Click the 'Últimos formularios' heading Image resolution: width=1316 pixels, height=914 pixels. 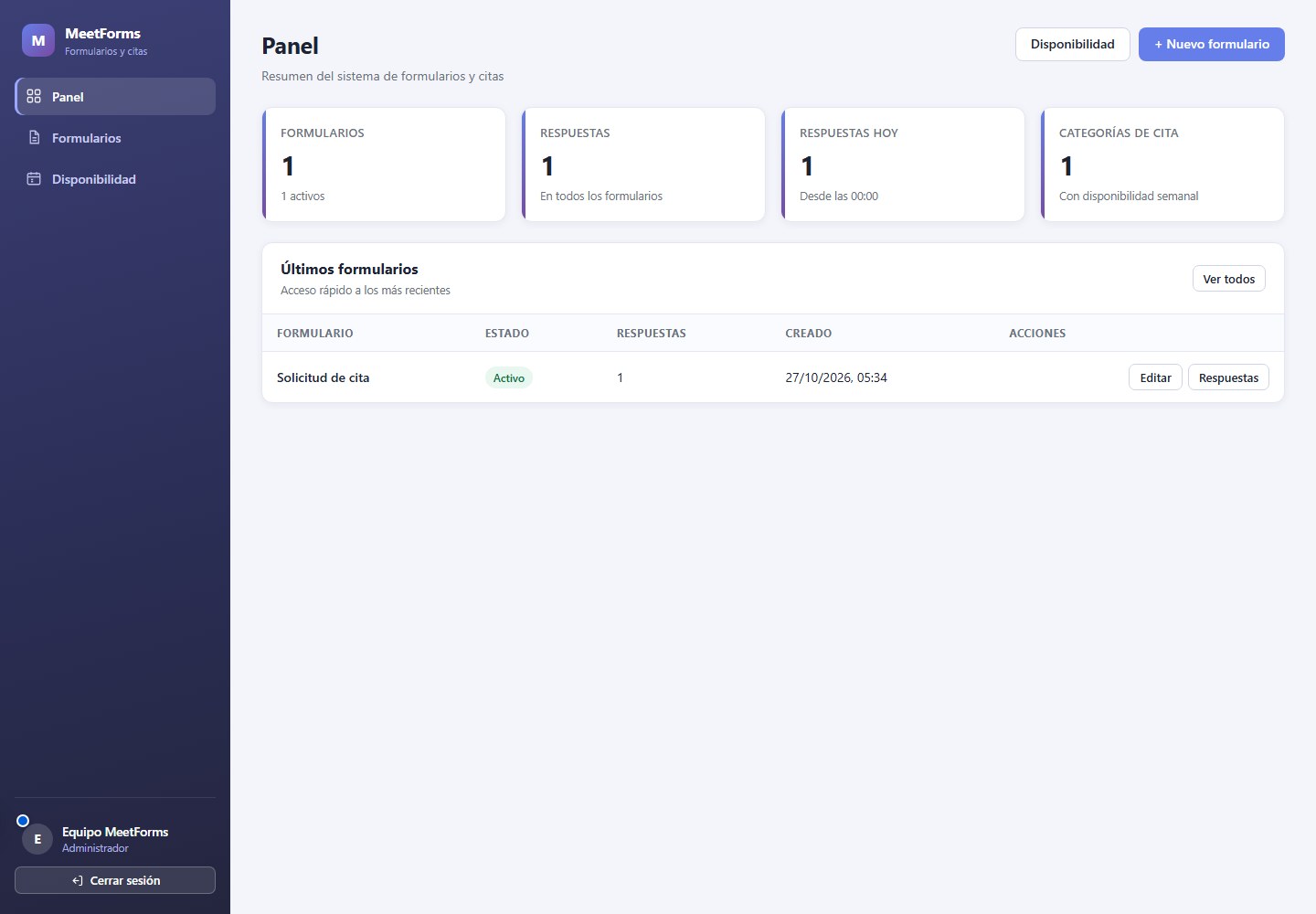tap(349, 269)
